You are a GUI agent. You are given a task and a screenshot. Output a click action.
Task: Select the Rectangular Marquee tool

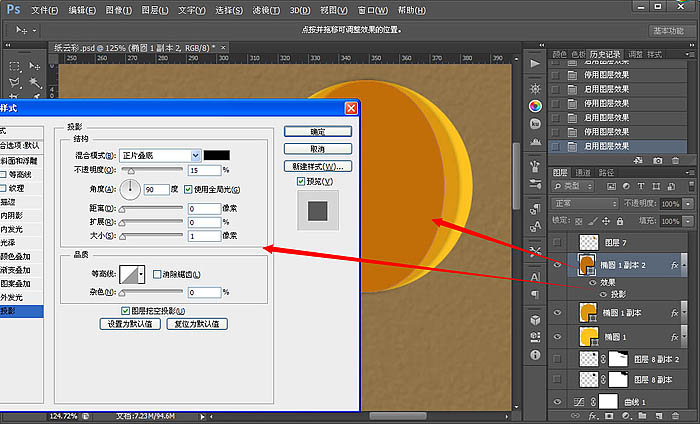pyautogui.click(x=15, y=67)
